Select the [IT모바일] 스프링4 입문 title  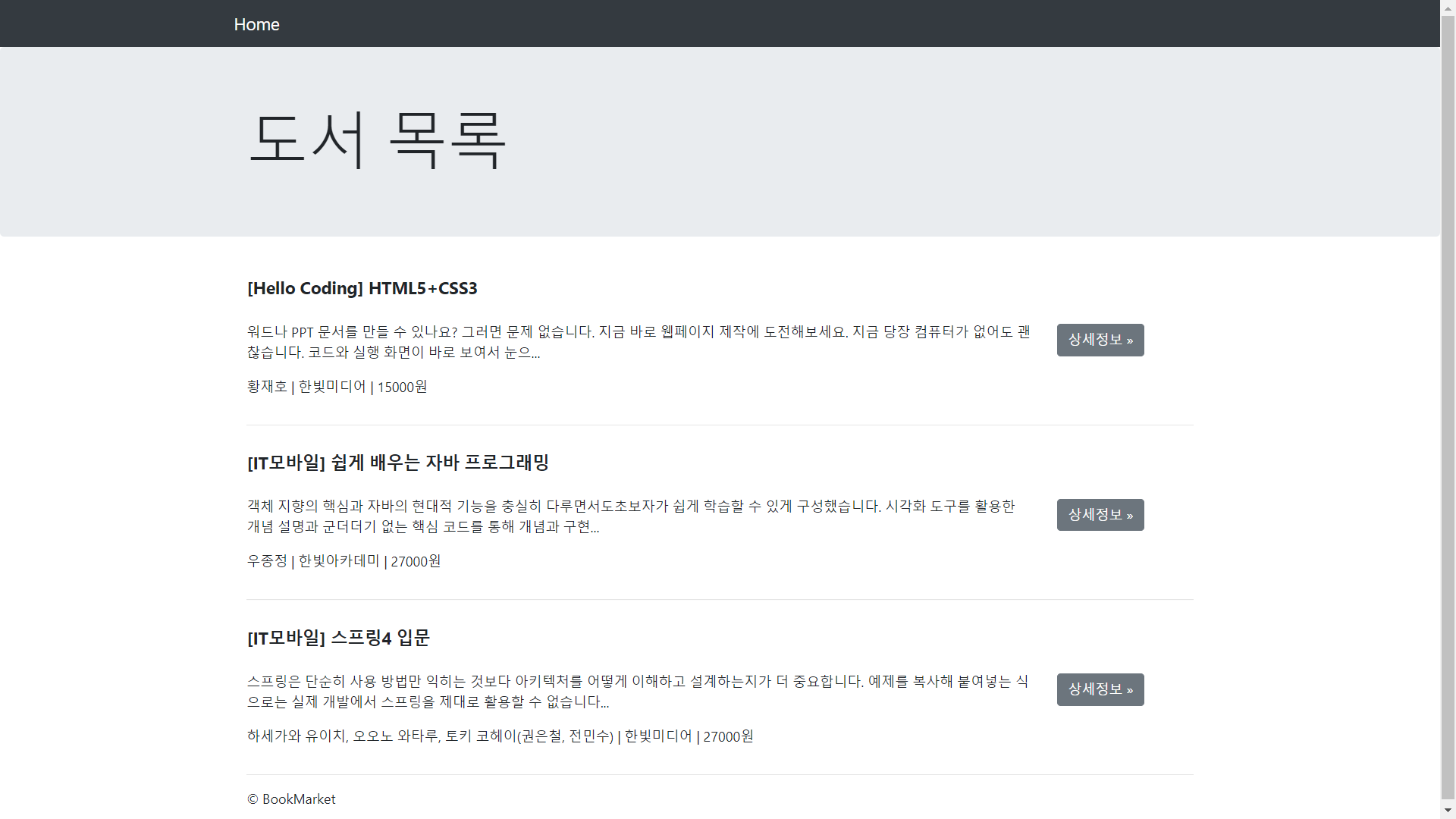[338, 638]
